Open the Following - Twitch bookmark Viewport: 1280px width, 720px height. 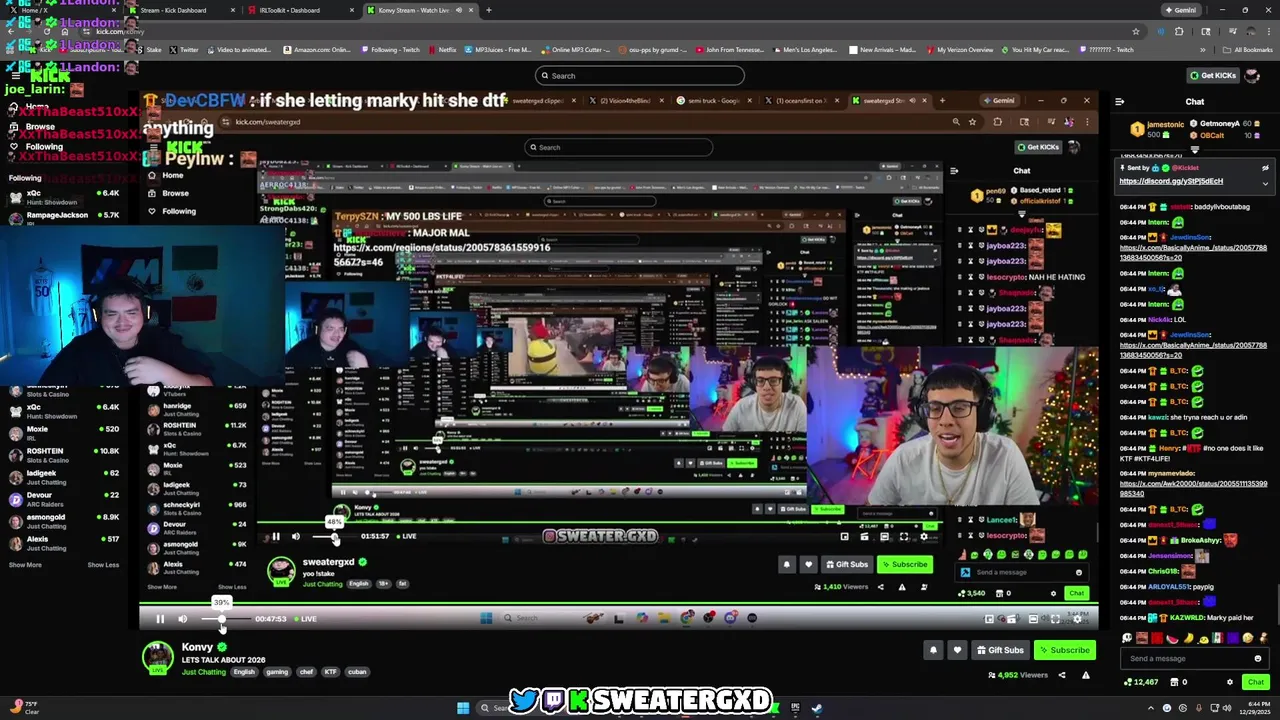coord(390,50)
